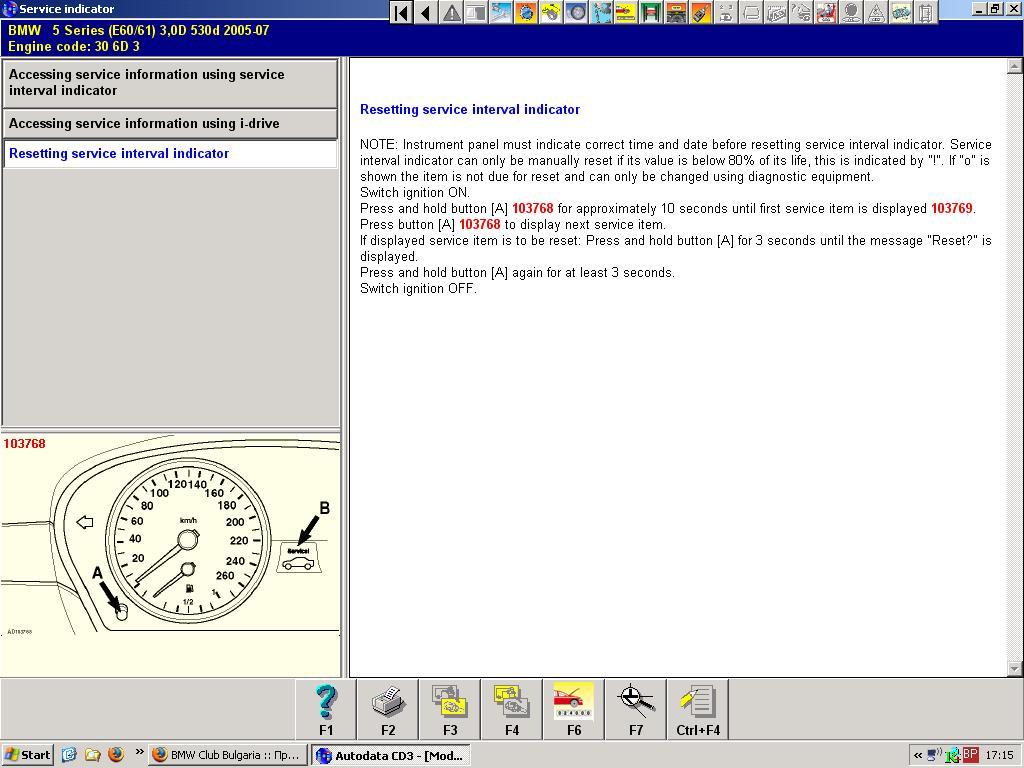Open 'Accessing service information using service interval indicator'
This screenshot has width=1024, height=768.
pyautogui.click(x=170, y=83)
